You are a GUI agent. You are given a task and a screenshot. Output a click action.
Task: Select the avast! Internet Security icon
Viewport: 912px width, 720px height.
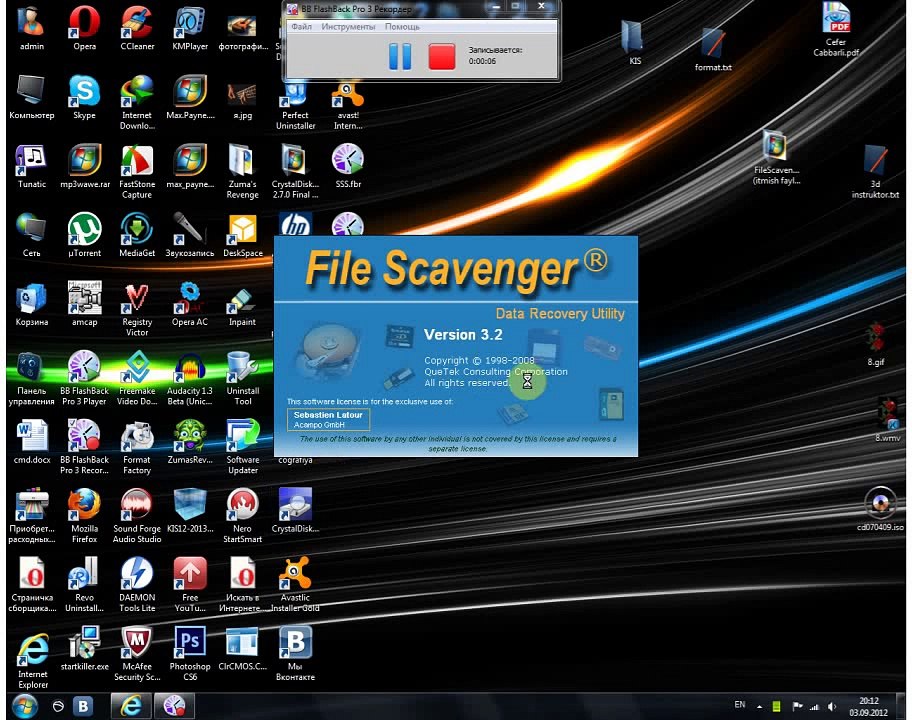[x=348, y=105]
